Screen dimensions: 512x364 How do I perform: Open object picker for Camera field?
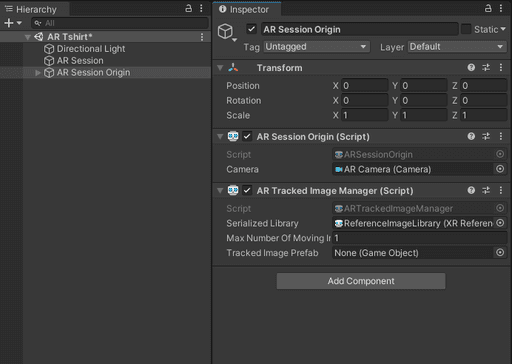500,169
